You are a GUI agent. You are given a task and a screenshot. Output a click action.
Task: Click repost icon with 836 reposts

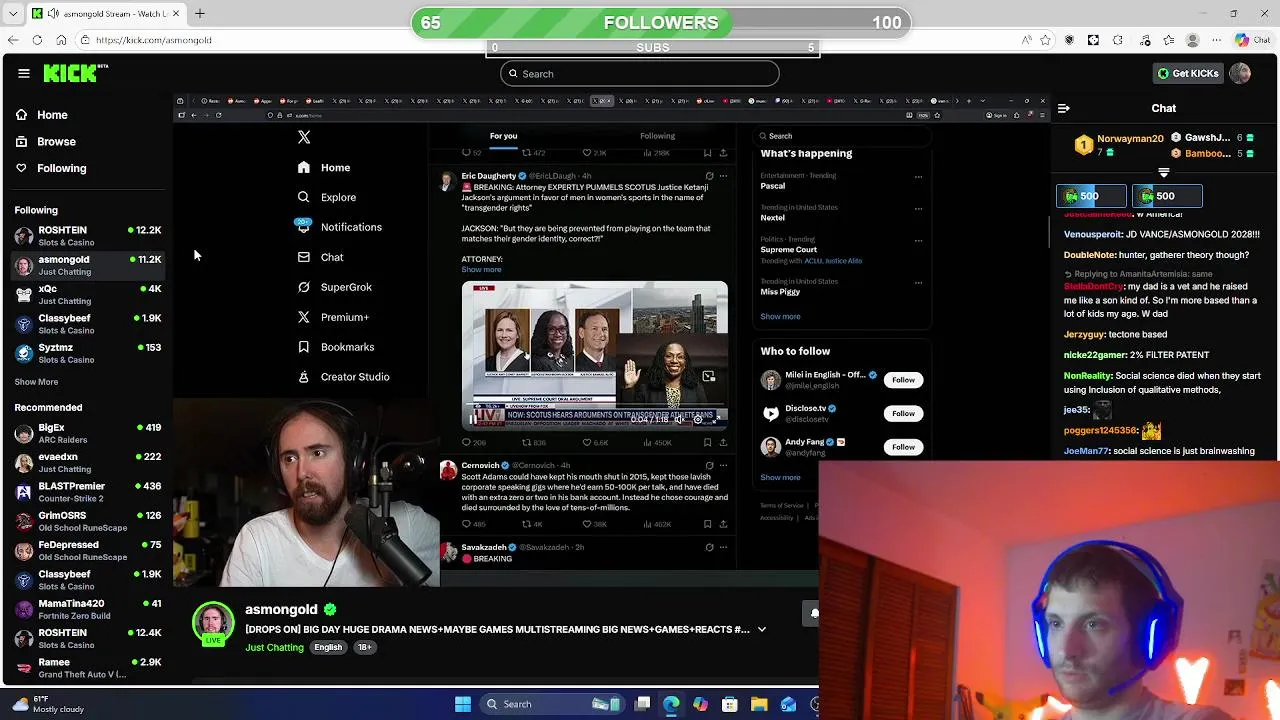[x=527, y=443]
